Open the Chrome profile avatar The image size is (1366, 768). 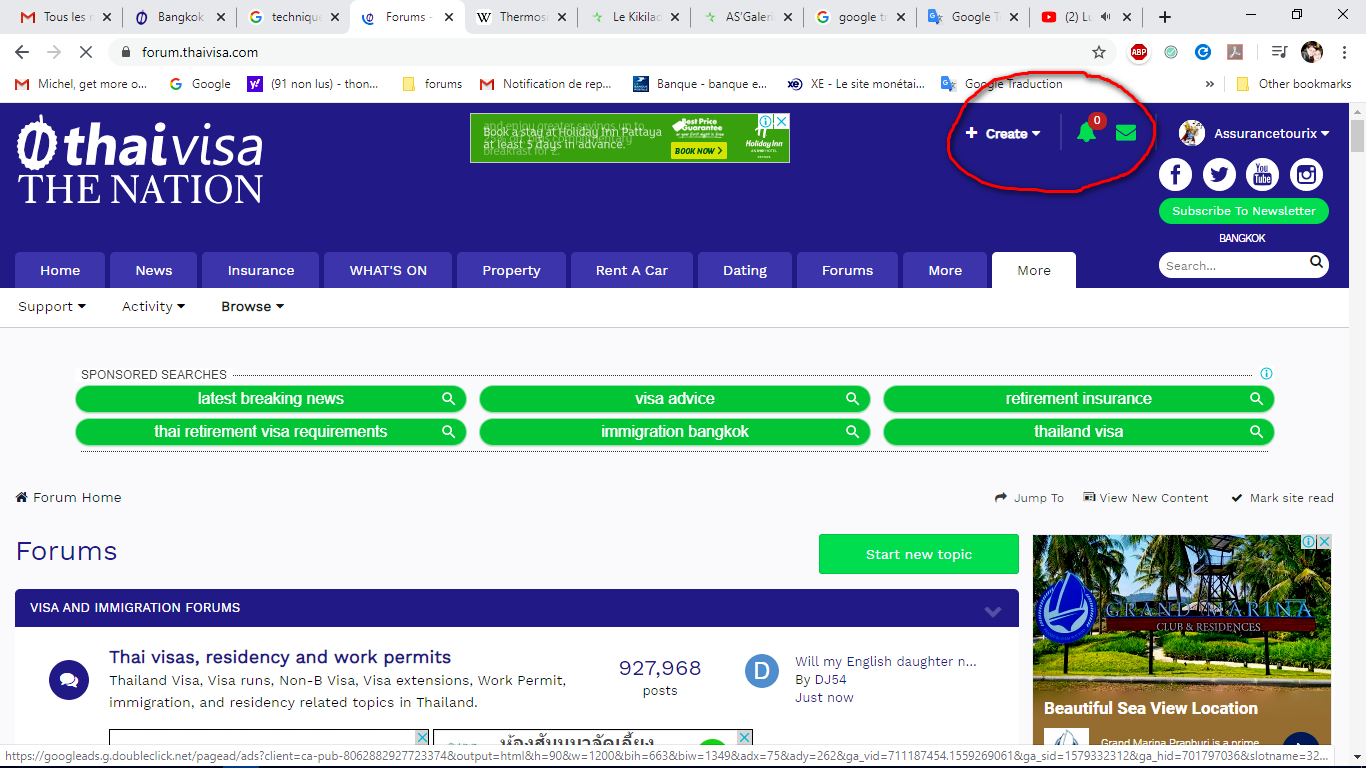pos(1312,52)
